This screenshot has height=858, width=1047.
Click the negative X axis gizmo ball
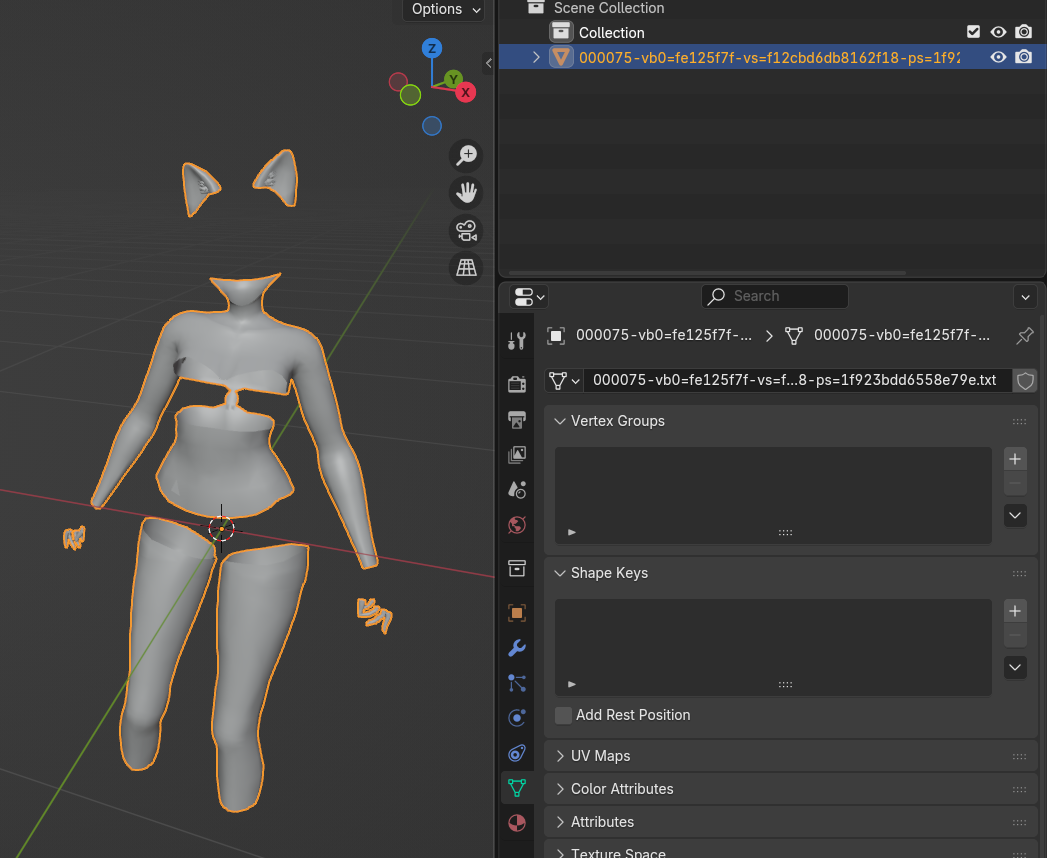tap(399, 82)
